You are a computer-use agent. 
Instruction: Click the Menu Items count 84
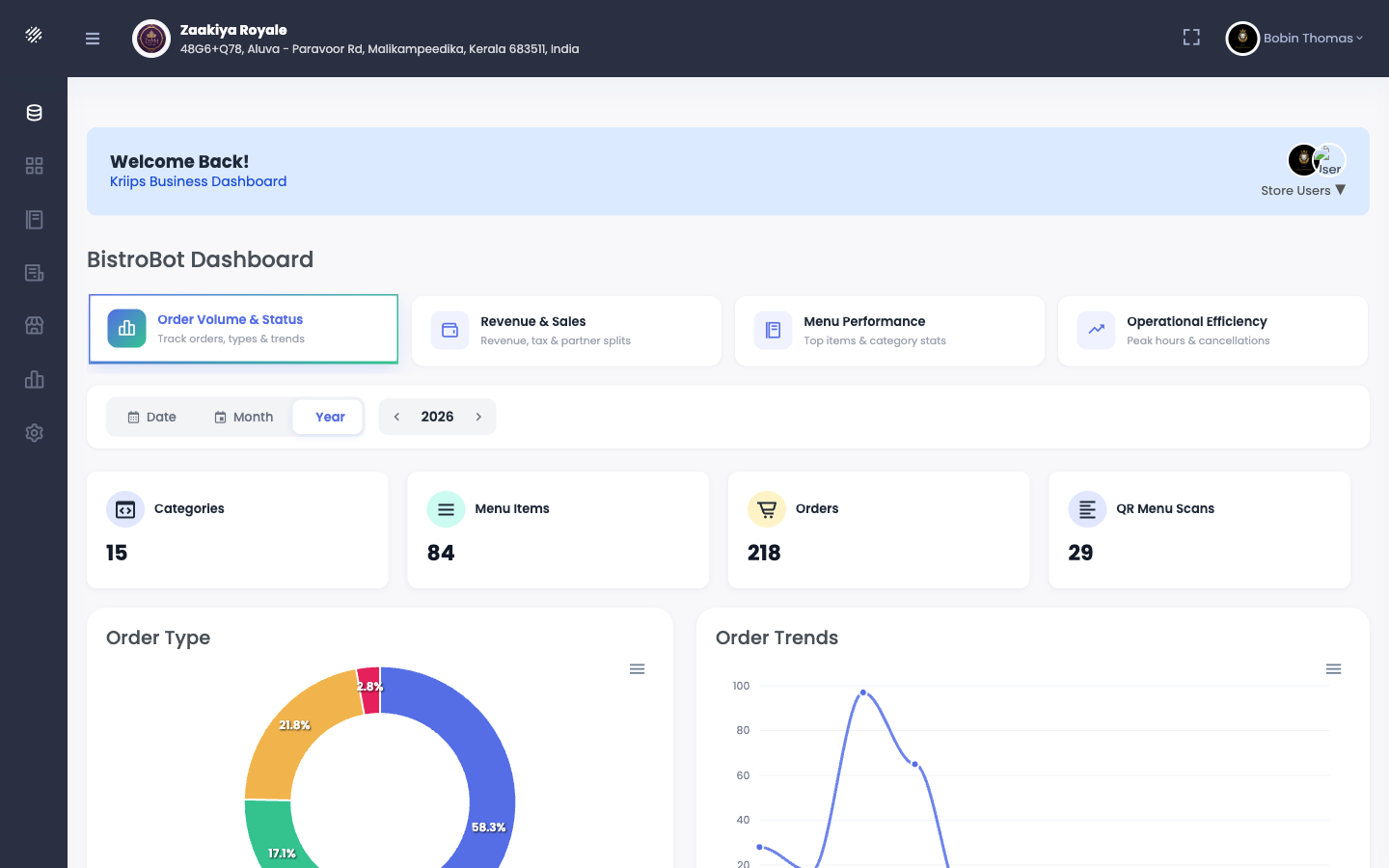(x=441, y=553)
